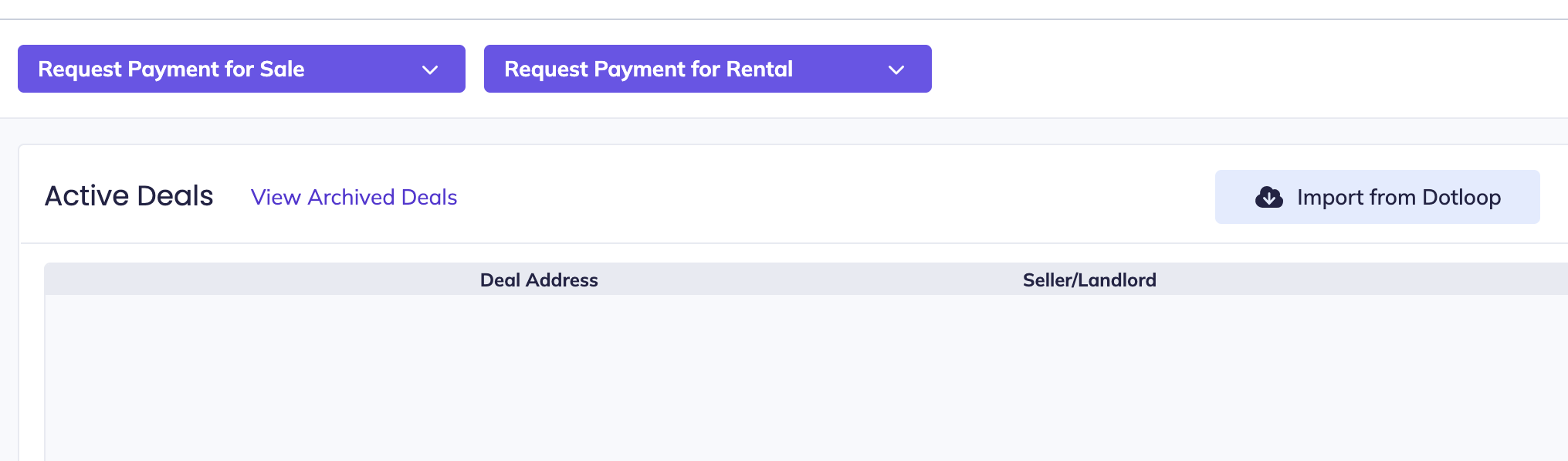The image size is (1568, 461).
Task: Click chevron arrow on Request Payment for Rental
Action: 896,69
